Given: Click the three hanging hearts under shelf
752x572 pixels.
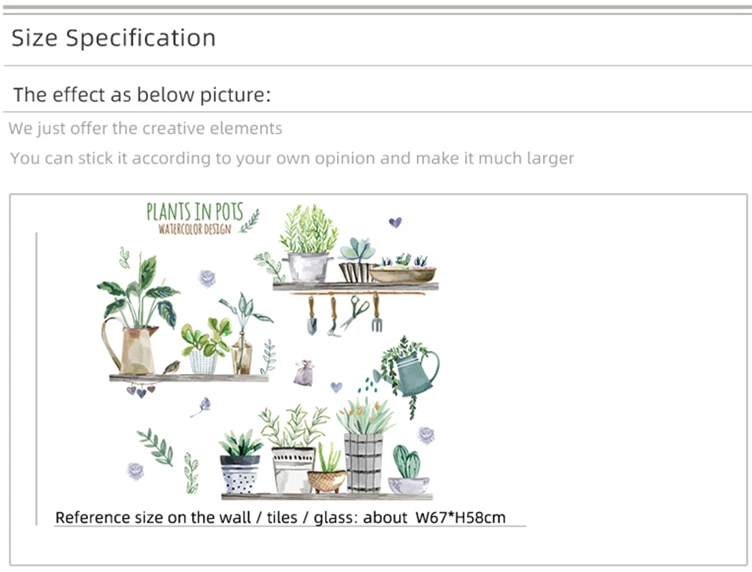Looking at the screenshot, I should tap(141, 390).
